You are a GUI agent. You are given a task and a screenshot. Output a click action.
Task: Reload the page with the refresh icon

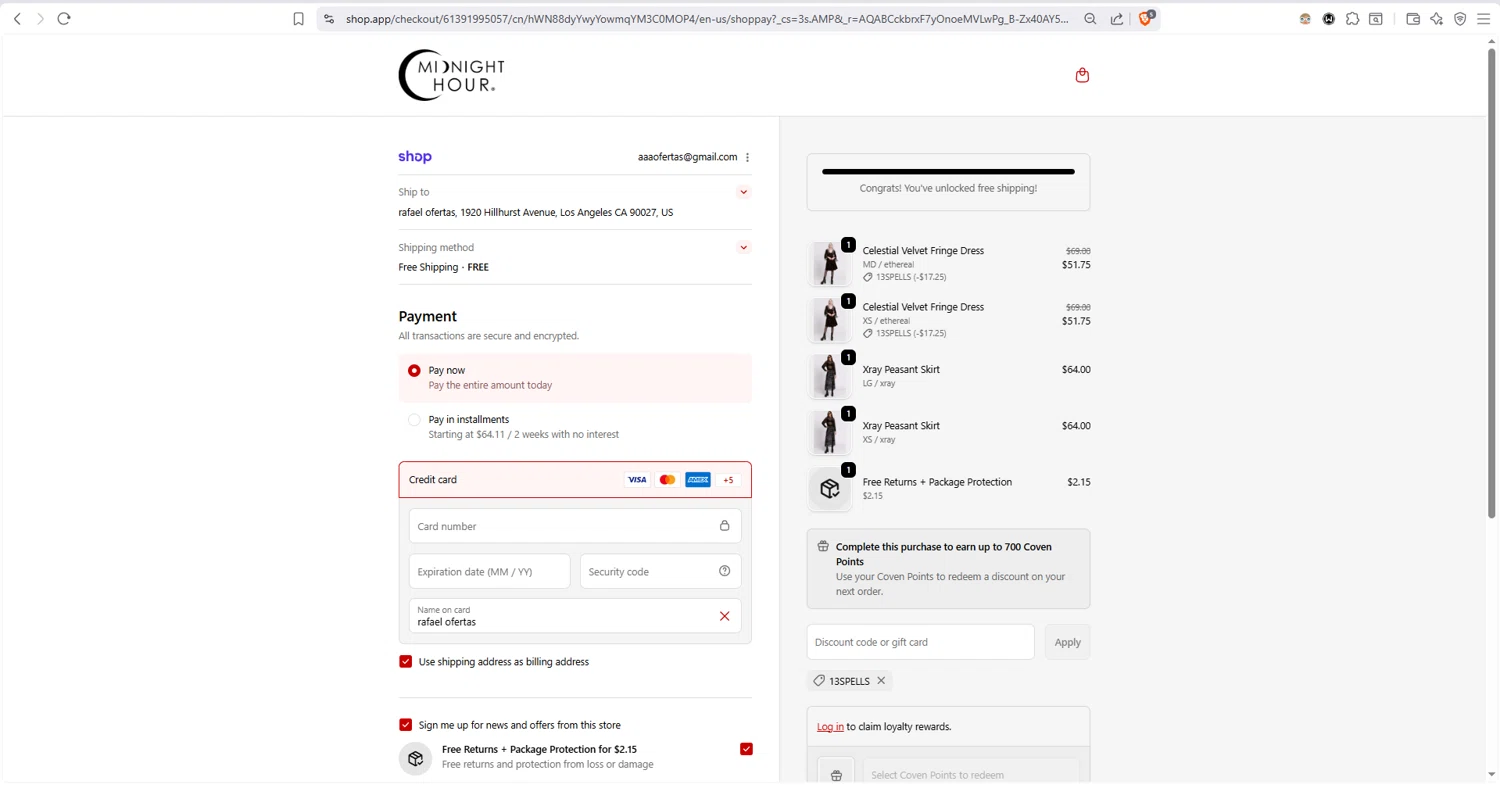(64, 18)
